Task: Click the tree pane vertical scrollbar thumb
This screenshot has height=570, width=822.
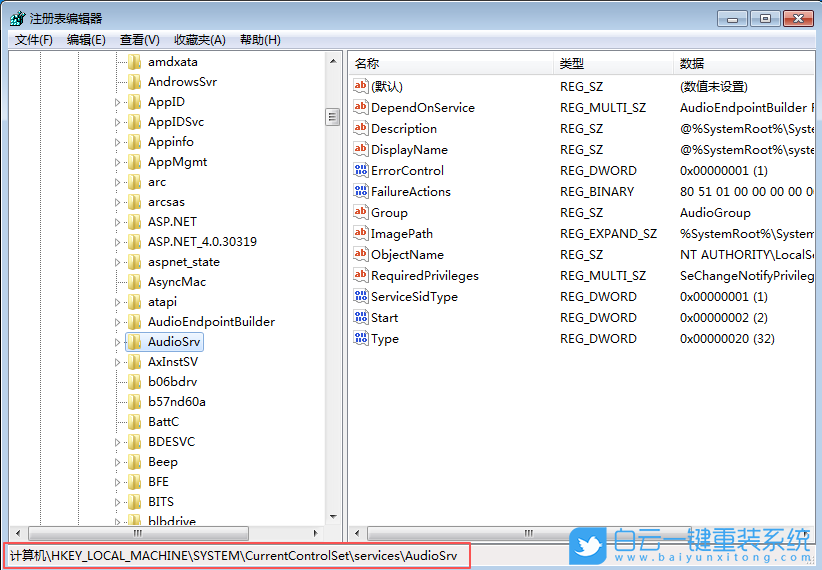Action: tap(332, 117)
